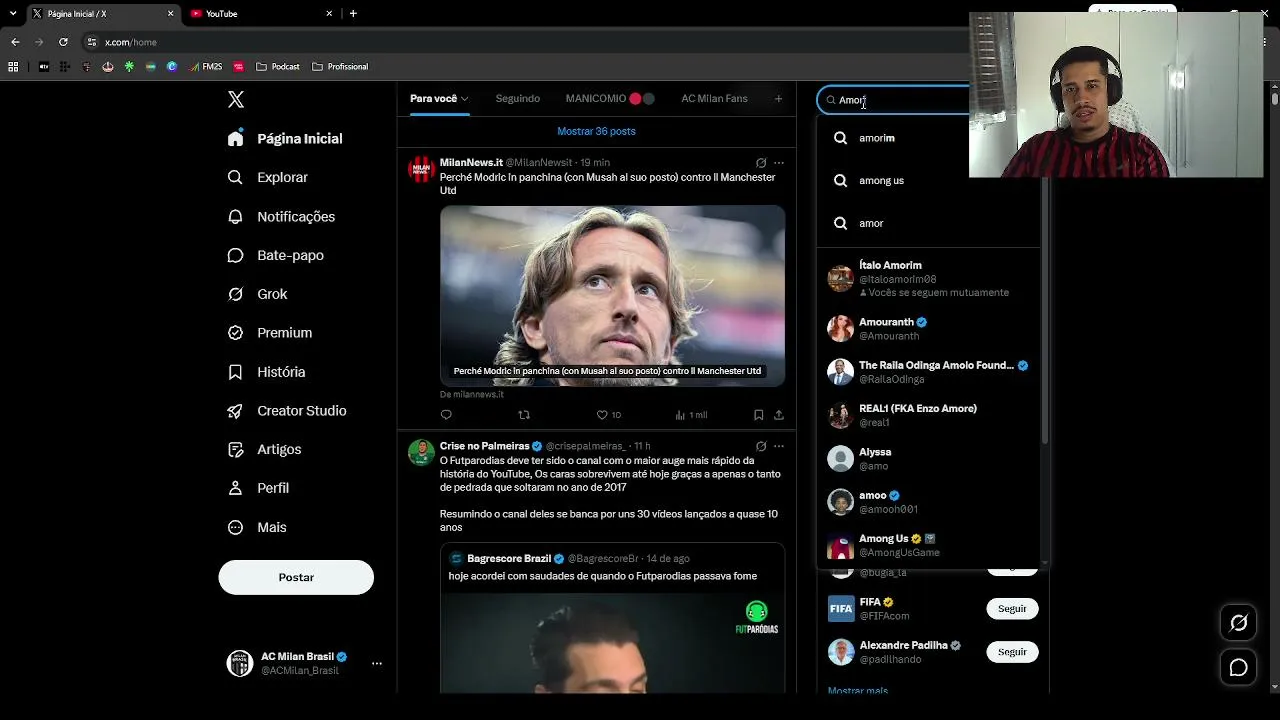Select the among us search suggestion
The image size is (1280, 720).
tap(929, 181)
